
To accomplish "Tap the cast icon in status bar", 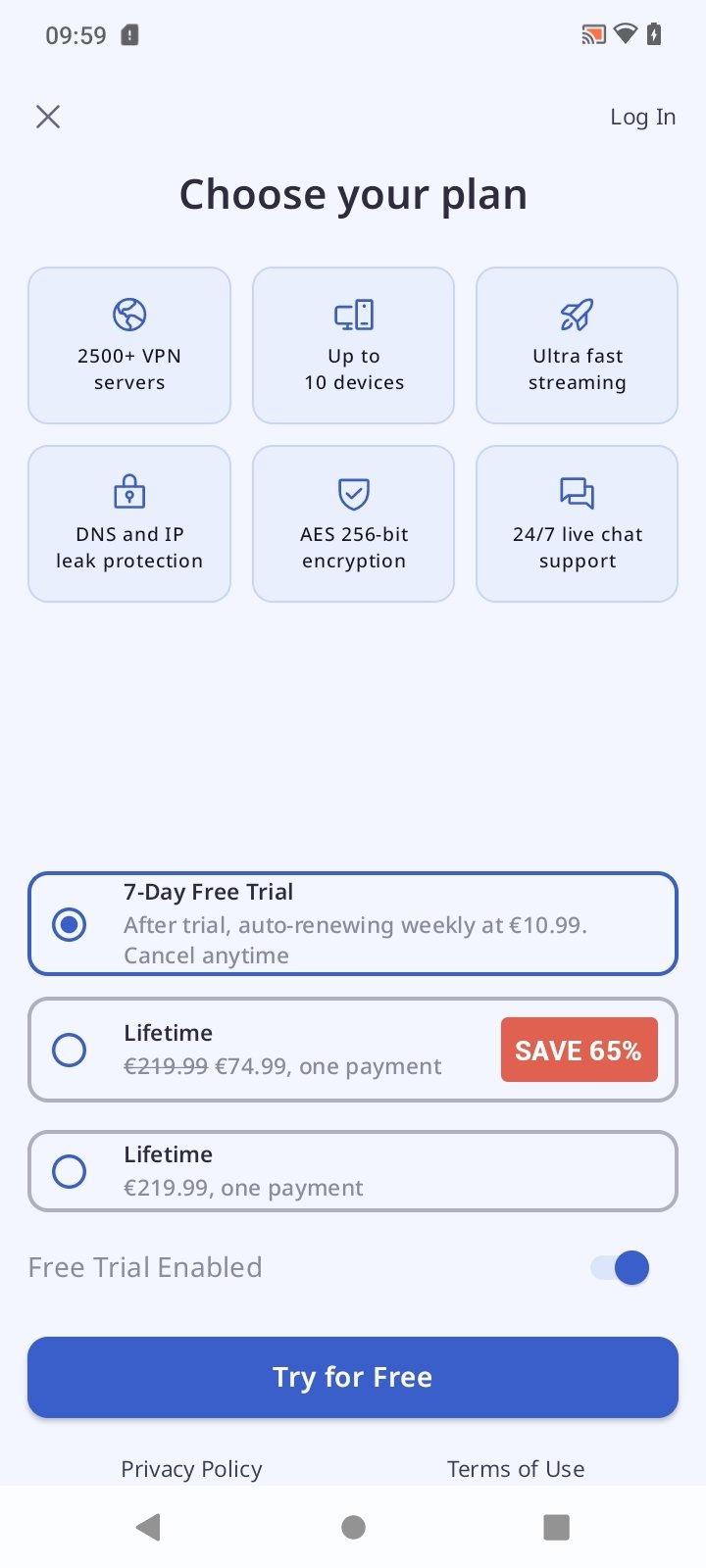I will pyautogui.click(x=593, y=35).
